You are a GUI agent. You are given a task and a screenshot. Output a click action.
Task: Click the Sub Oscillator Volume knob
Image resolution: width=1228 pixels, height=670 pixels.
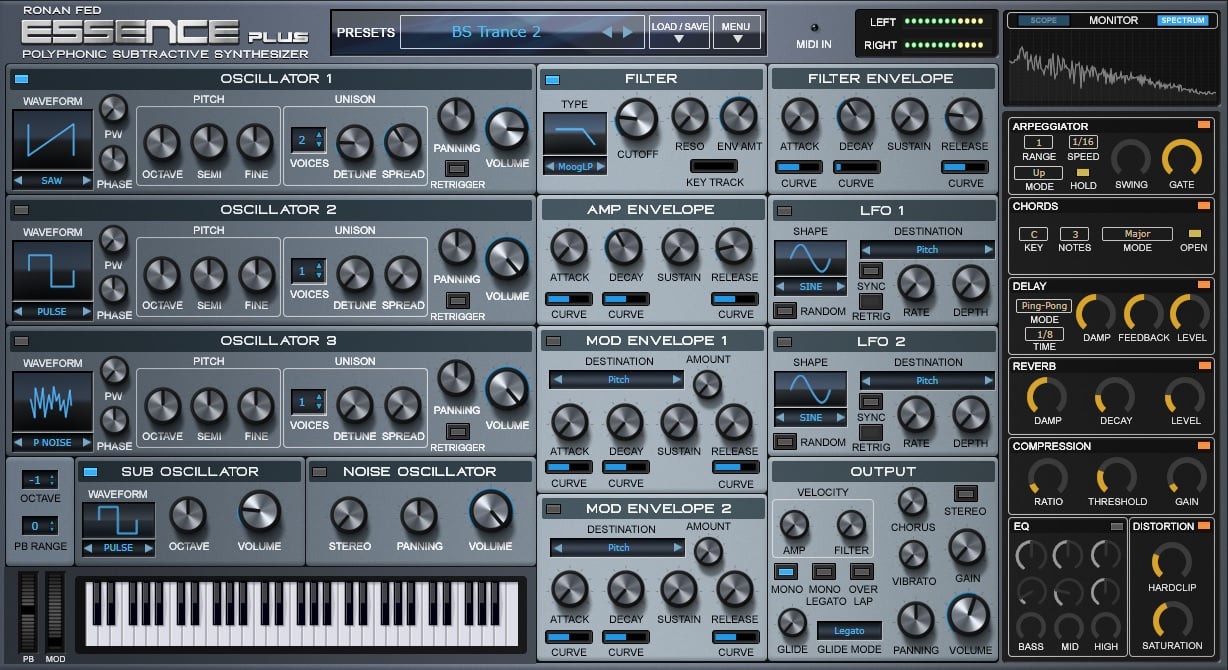pos(259,512)
